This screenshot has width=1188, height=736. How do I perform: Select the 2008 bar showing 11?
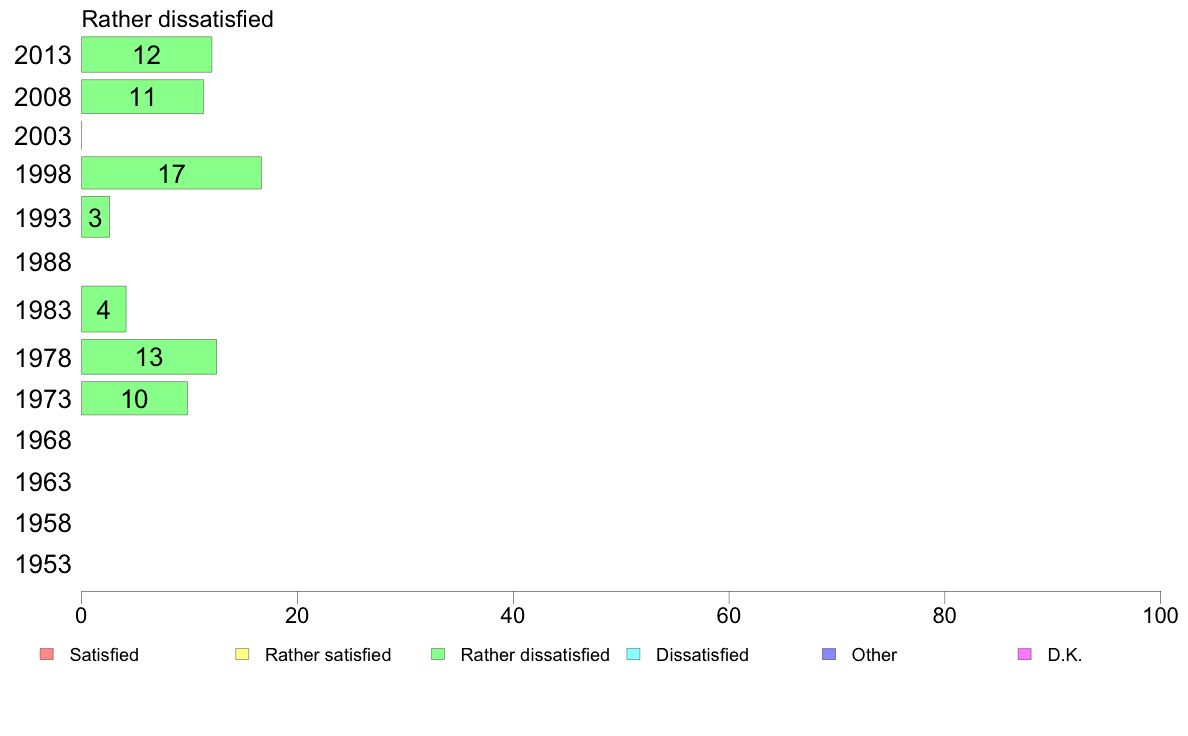(x=142, y=97)
